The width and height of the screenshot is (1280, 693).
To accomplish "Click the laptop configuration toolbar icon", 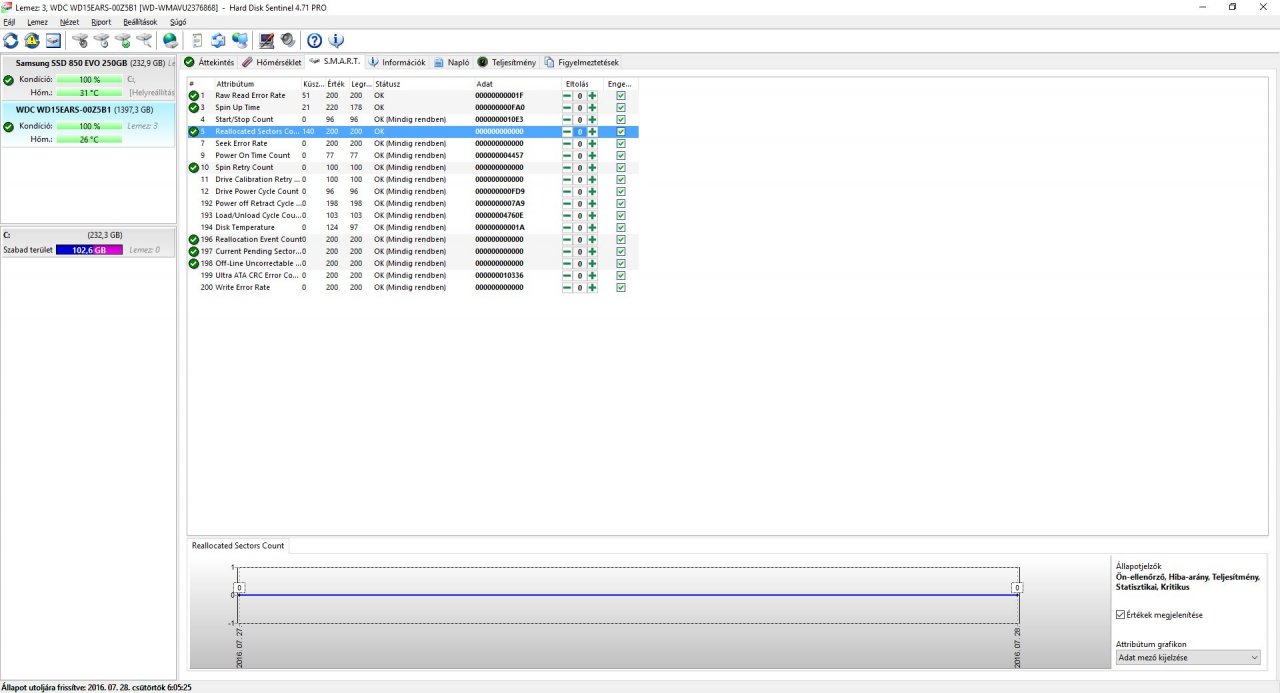I will pyautogui.click(x=267, y=40).
